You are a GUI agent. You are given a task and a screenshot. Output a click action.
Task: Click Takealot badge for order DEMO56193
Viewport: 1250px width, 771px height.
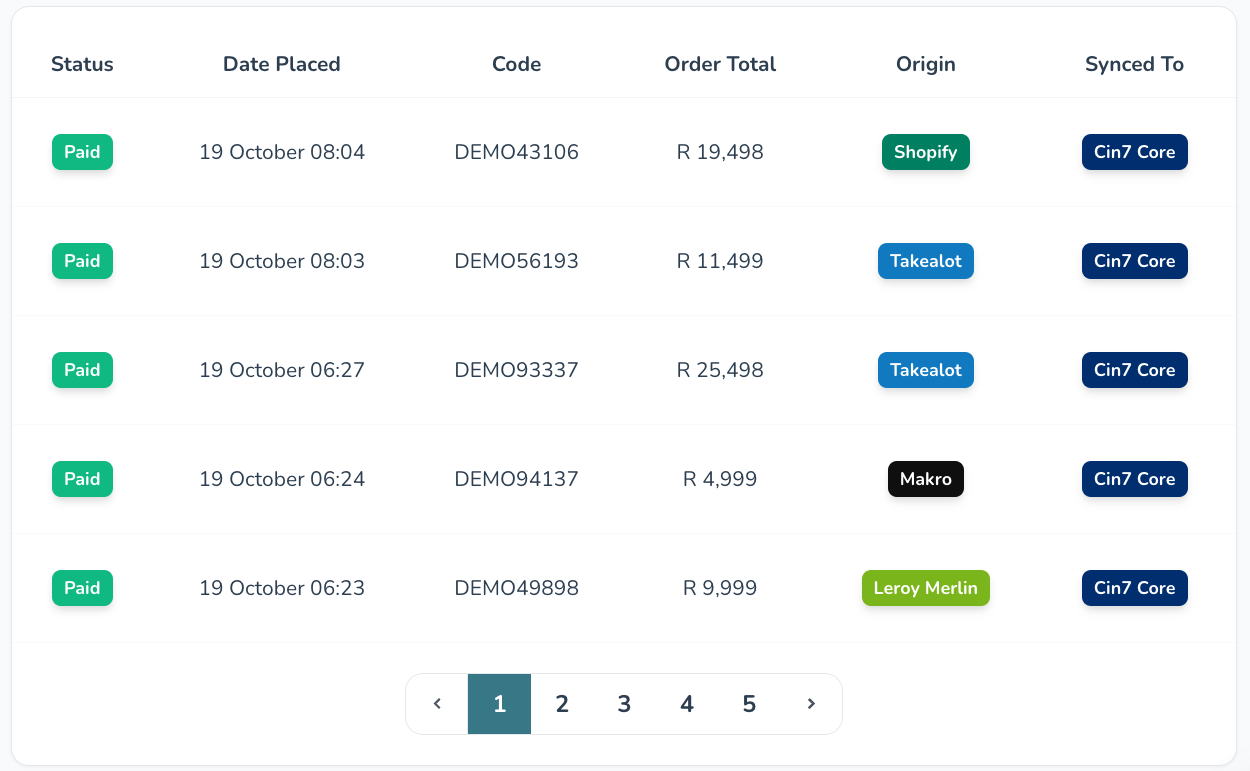(x=925, y=261)
